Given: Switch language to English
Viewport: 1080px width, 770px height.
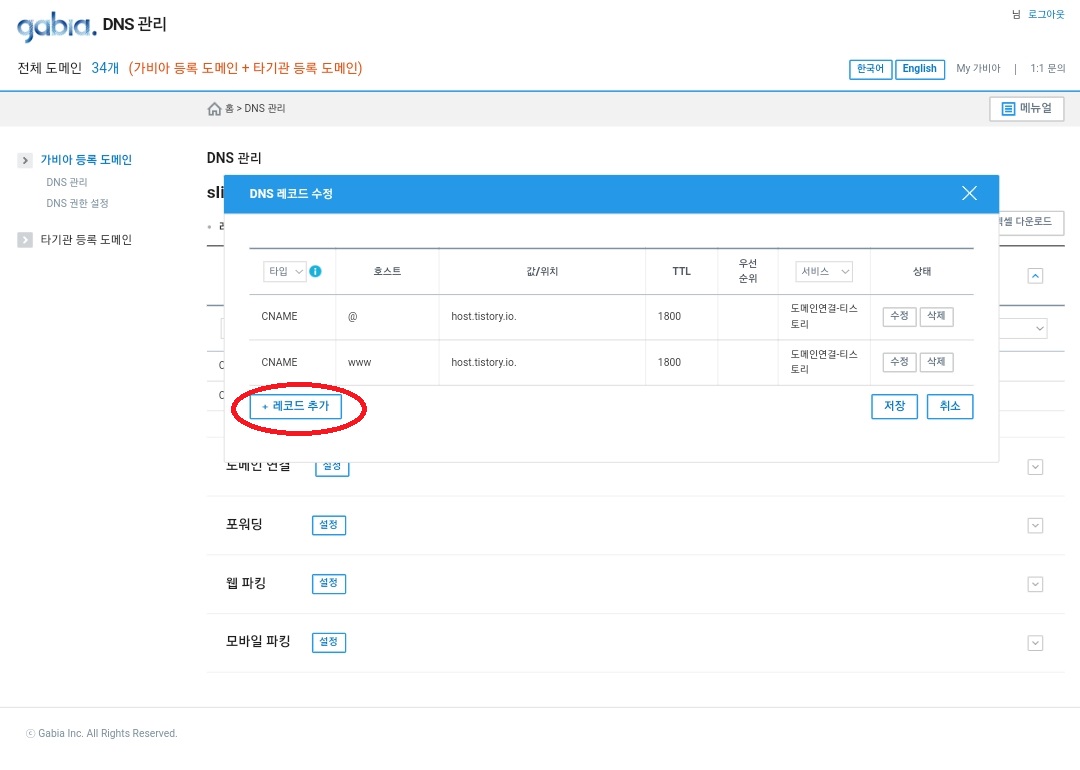Looking at the screenshot, I should point(920,69).
